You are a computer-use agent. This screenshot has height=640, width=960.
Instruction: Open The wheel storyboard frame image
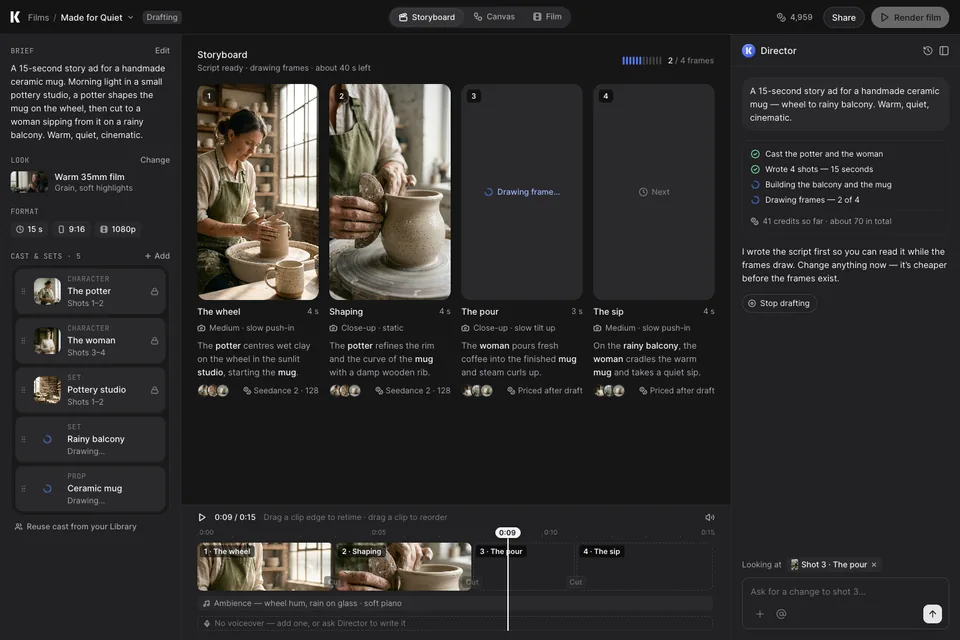258,192
